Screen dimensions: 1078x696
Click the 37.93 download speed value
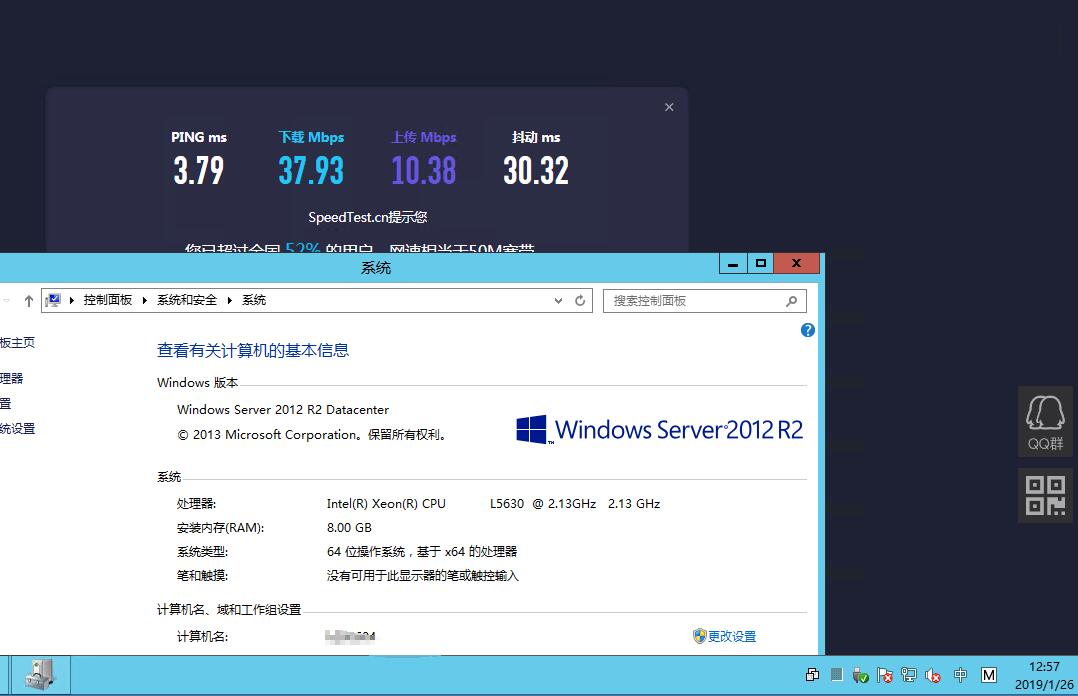point(311,171)
